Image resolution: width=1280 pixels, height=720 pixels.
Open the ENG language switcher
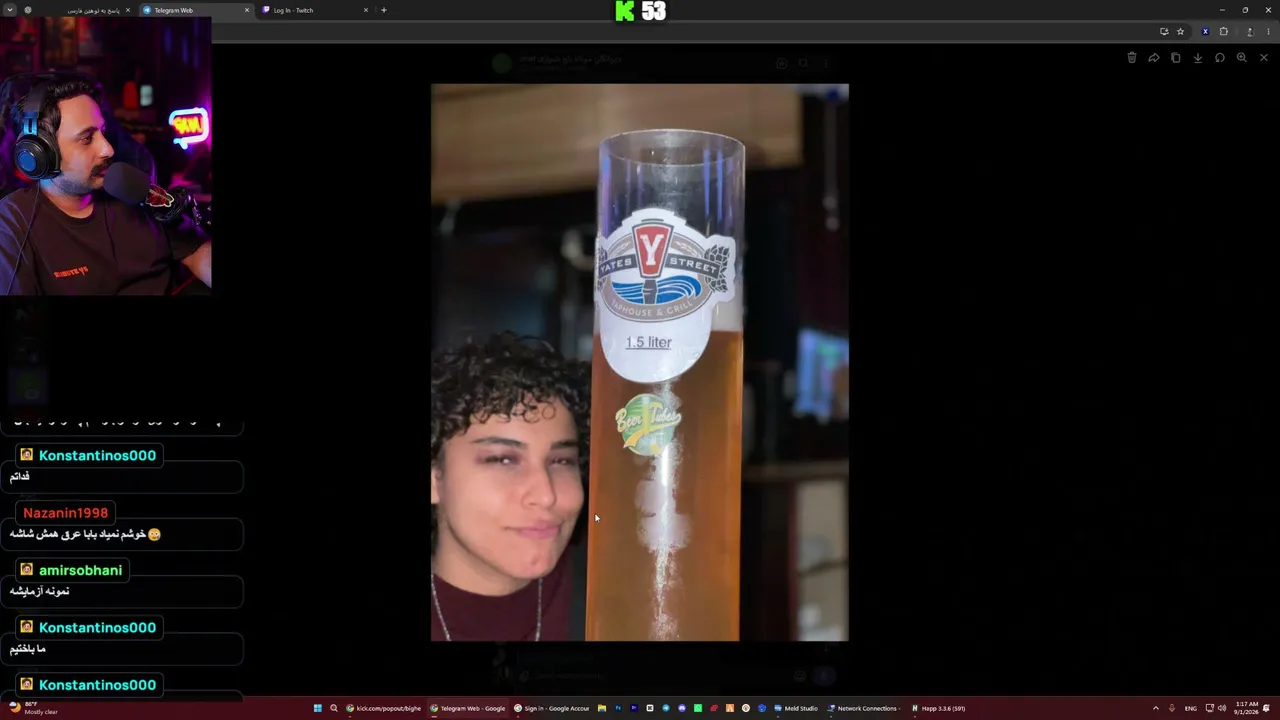click(1190, 708)
